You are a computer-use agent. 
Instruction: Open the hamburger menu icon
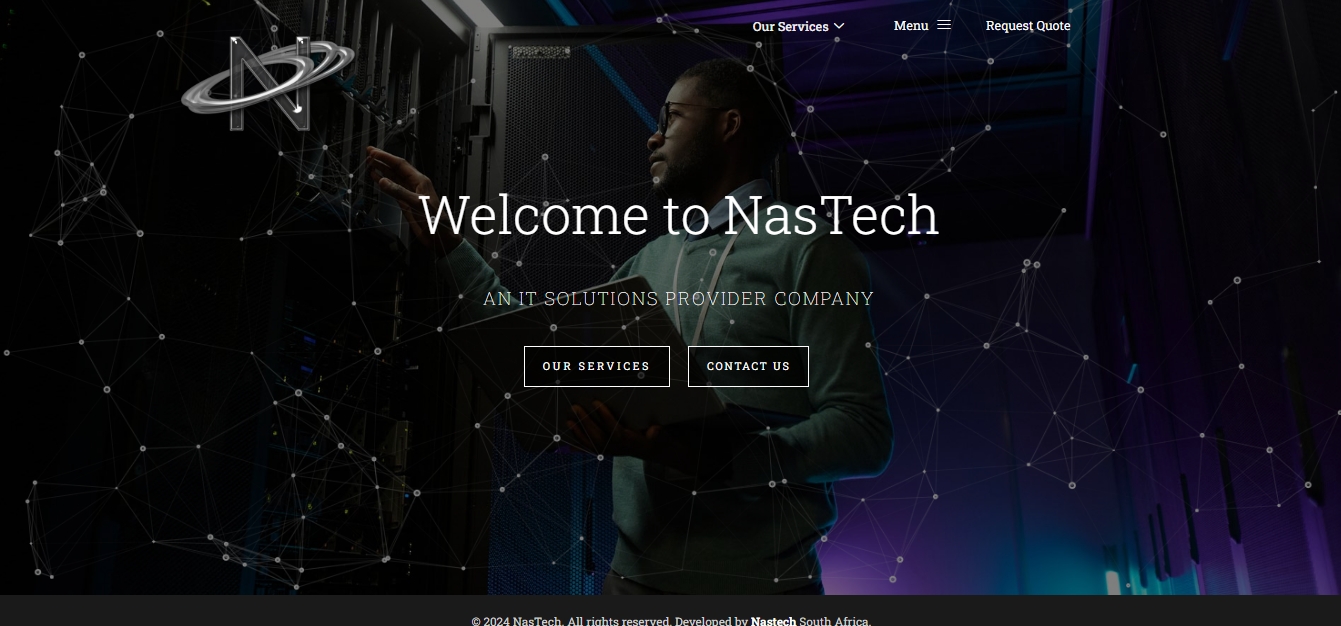tap(944, 25)
